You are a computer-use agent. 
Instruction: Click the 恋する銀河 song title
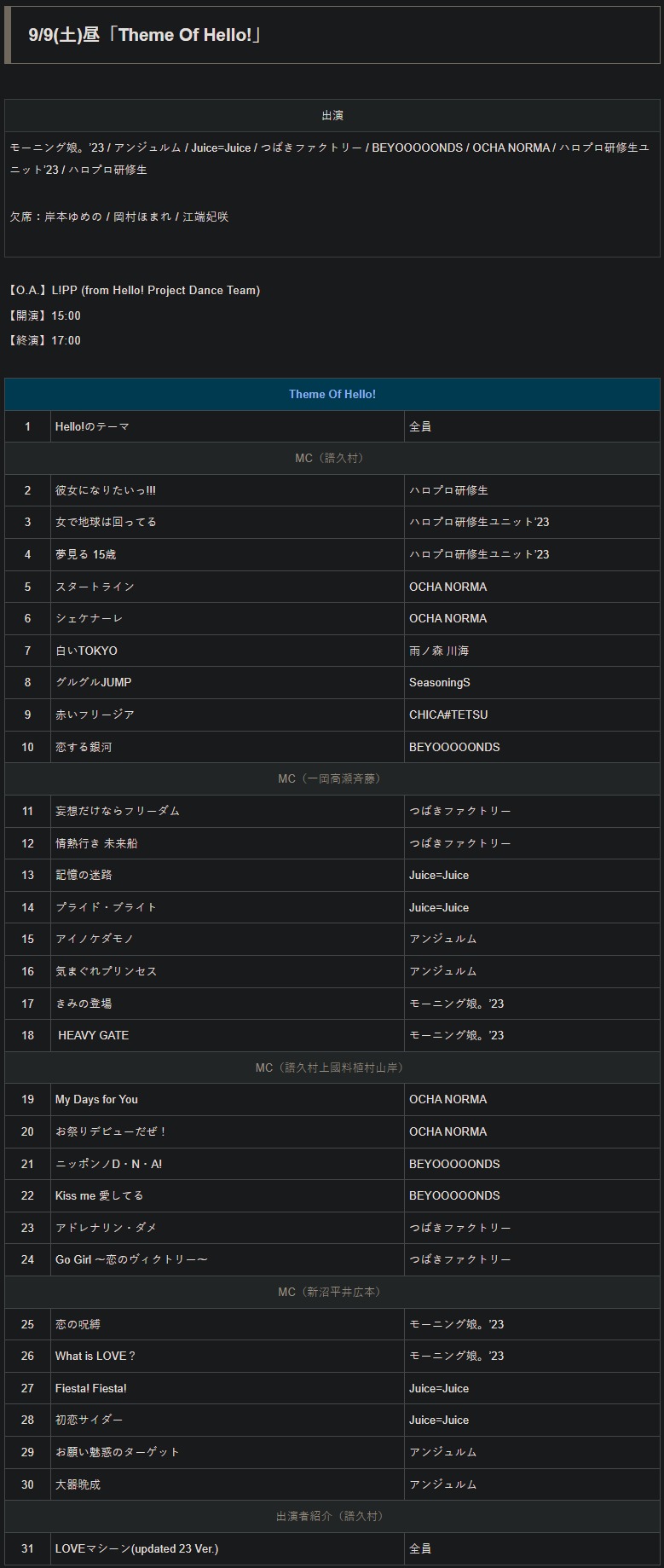pyautogui.click(x=84, y=747)
